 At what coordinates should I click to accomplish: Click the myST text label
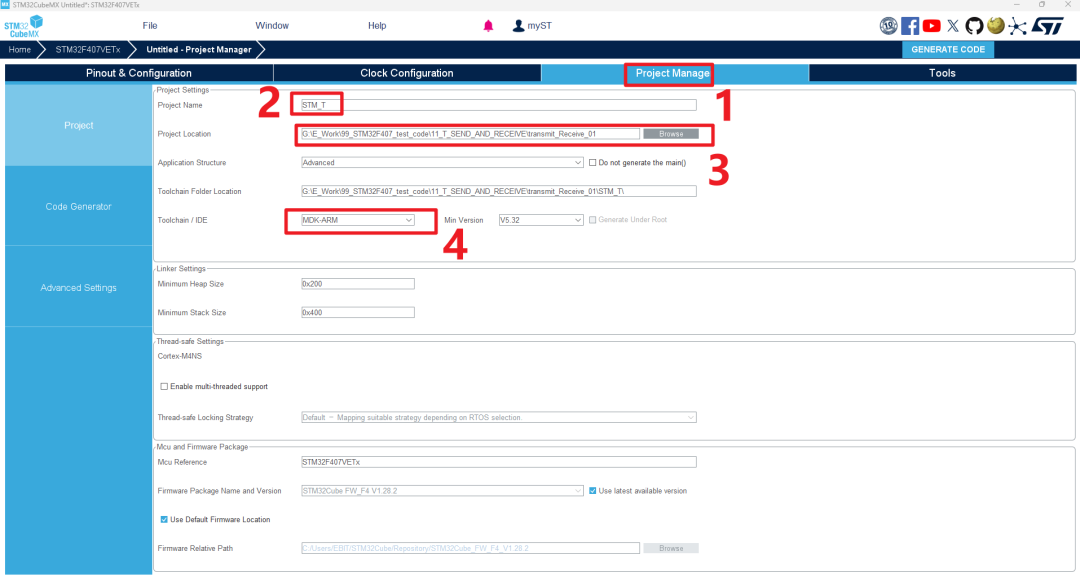click(x=539, y=26)
